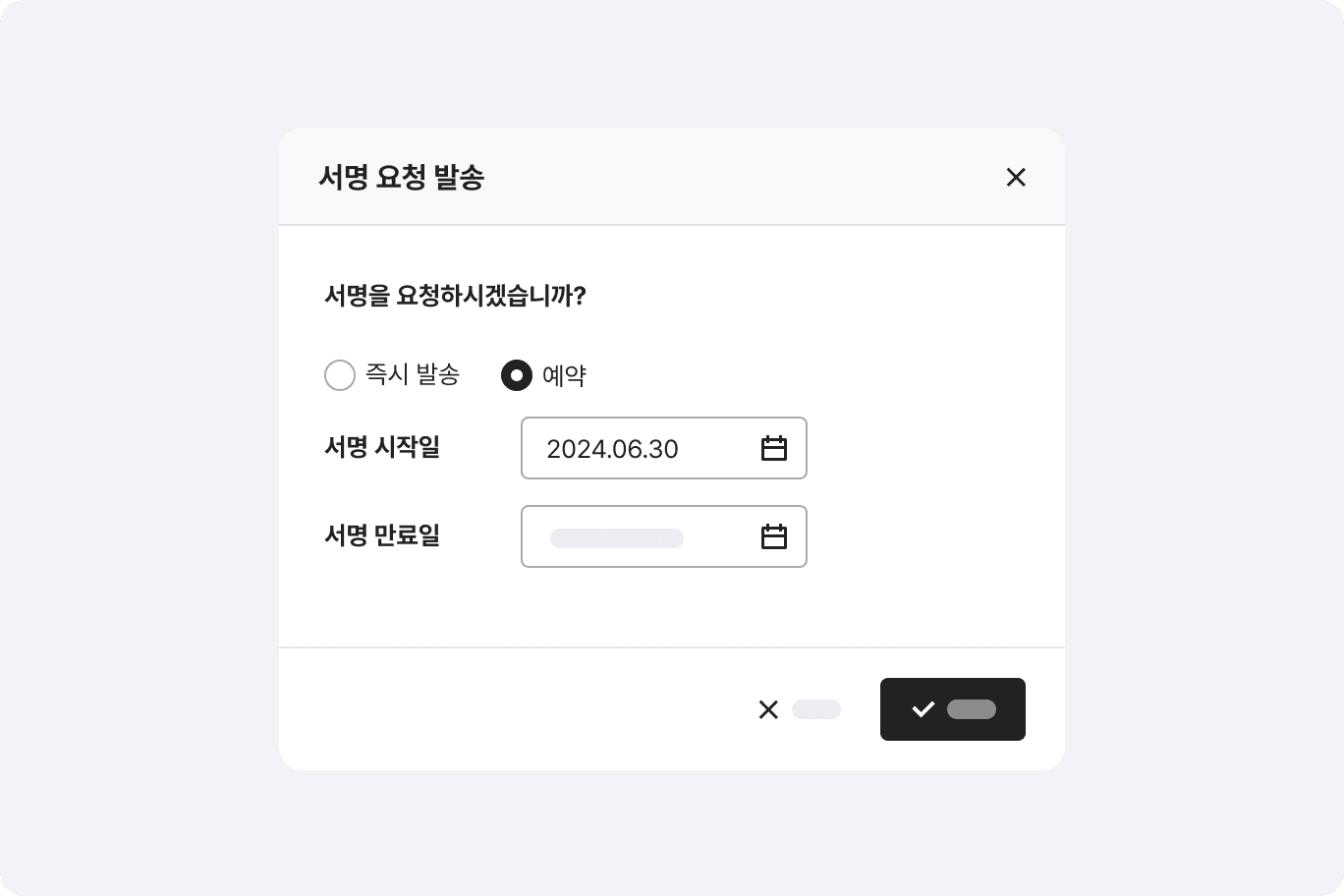Click the 즉시 발송 option label text

click(x=413, y=375)
